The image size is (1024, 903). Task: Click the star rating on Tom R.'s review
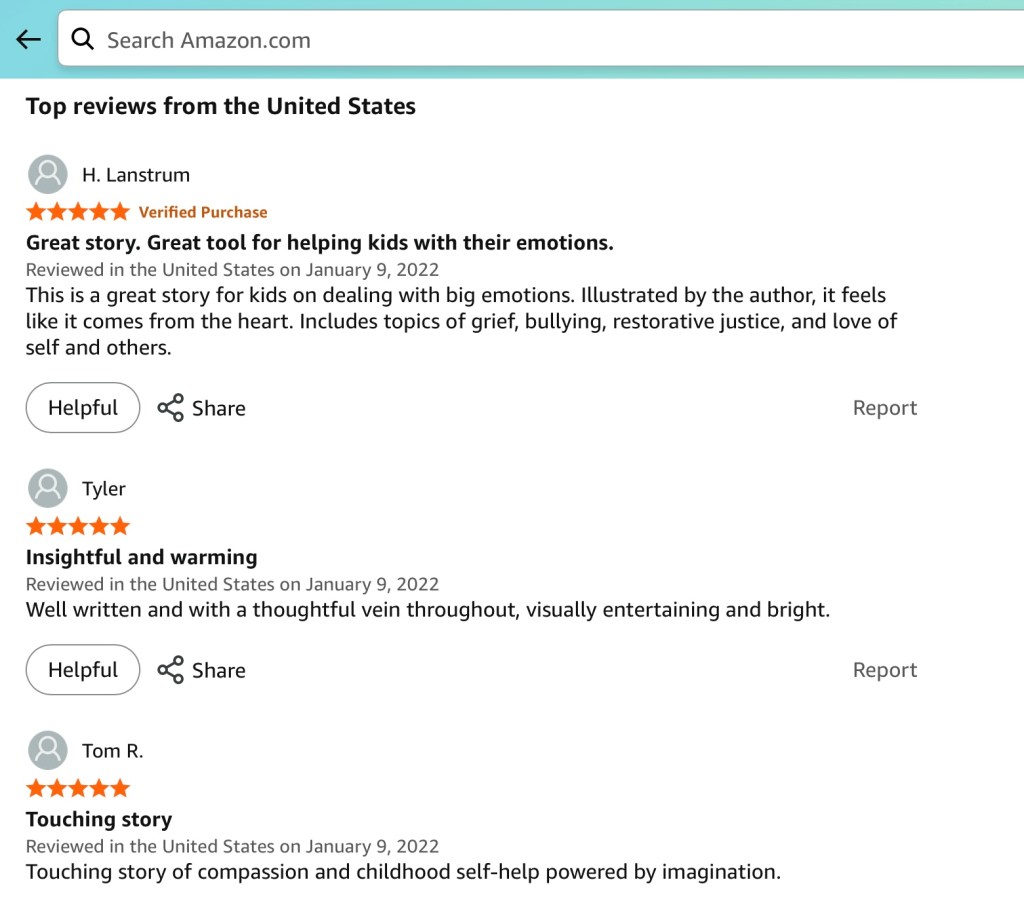pos(78,788)
